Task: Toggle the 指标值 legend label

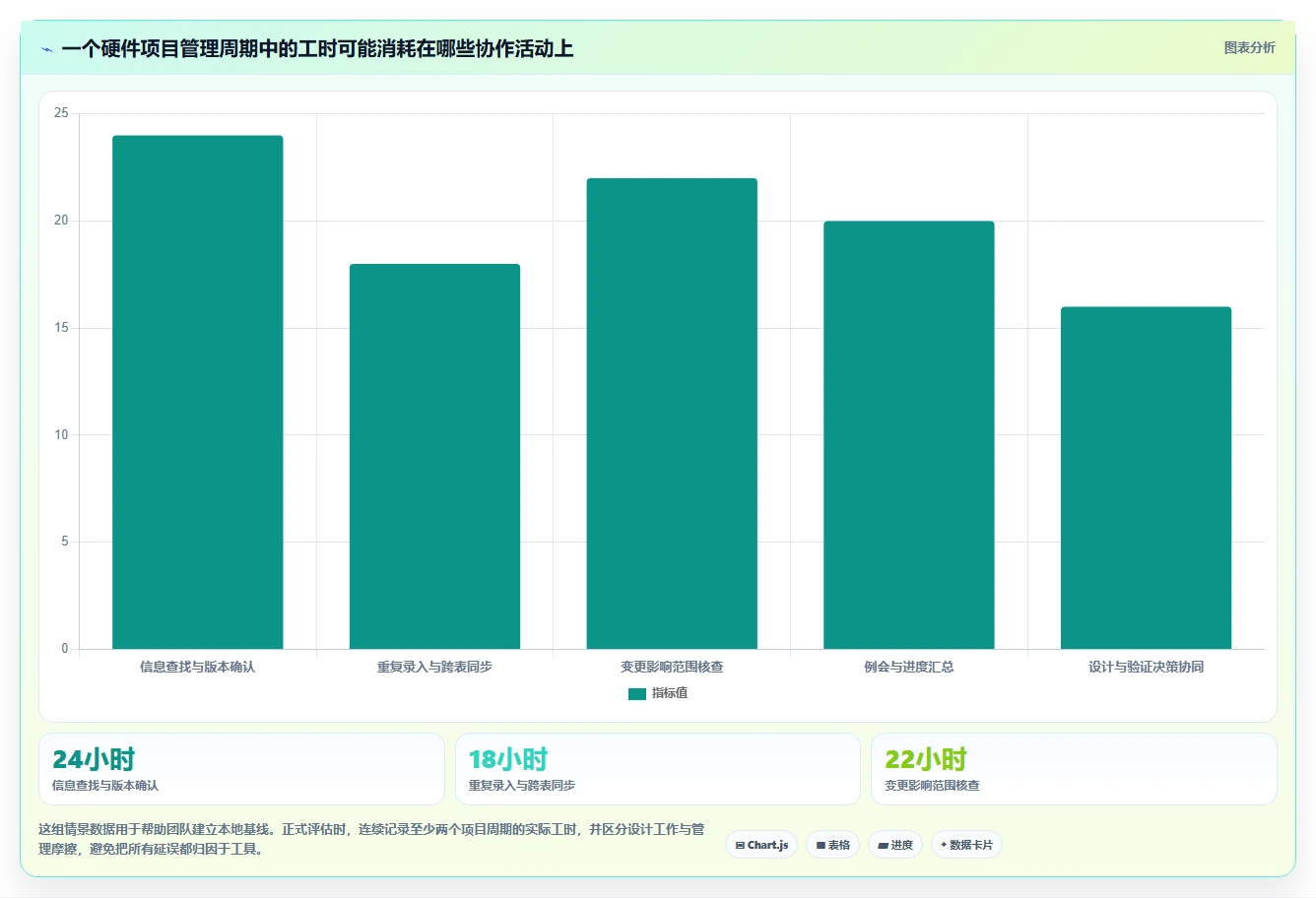Action: point(670,693)
